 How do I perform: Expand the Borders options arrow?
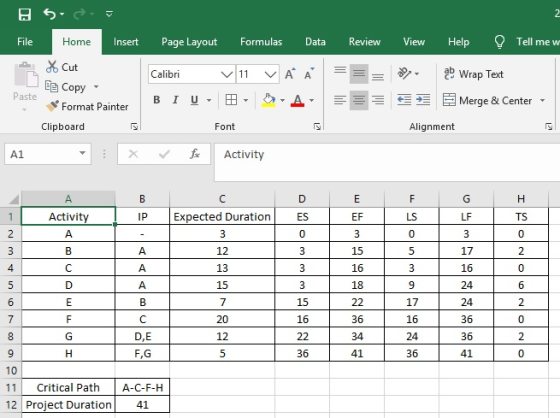(246, 100)
